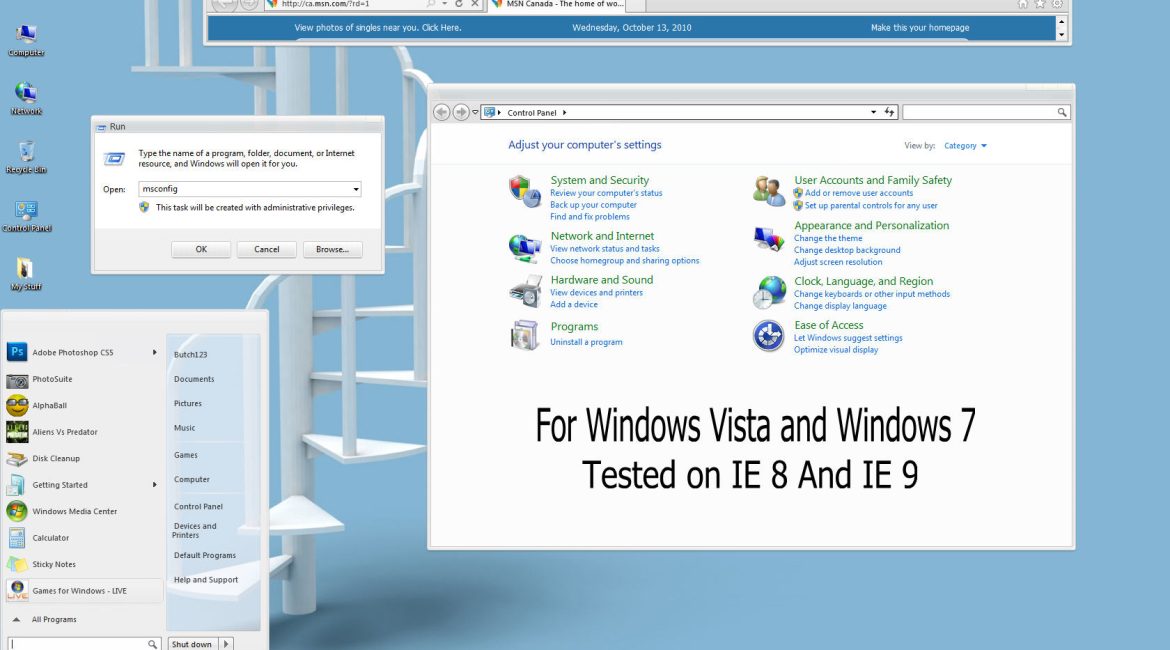Expand the Control Panel address bar dropdown
Image resolution: width=1170 pixels, height=650 pixels.
pos(873,112)
